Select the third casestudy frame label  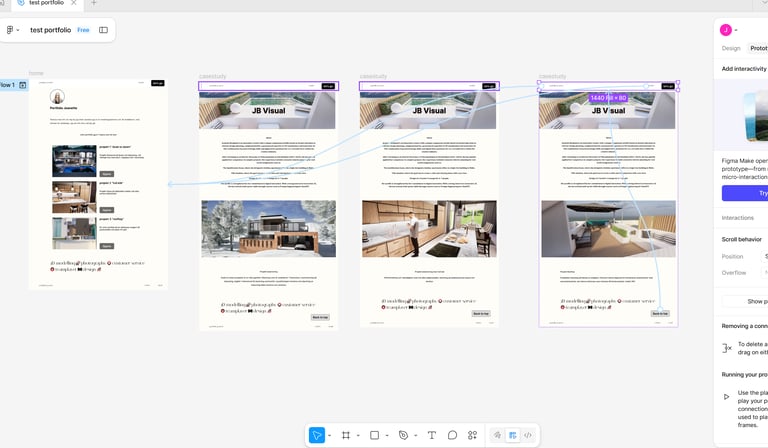(x=552, y=76)
